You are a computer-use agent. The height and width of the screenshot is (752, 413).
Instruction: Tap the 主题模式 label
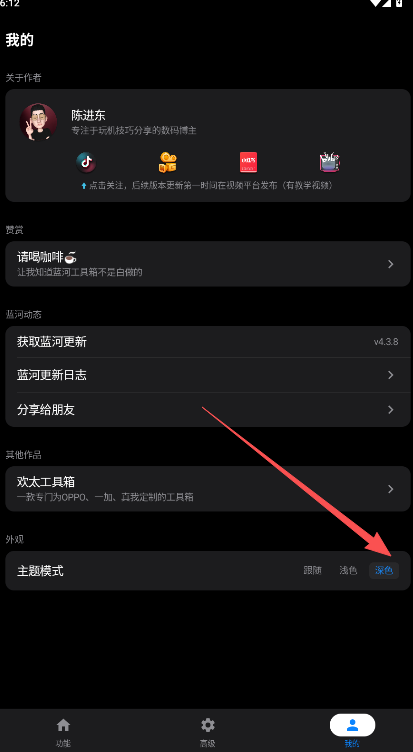click(x=40, y=571)
